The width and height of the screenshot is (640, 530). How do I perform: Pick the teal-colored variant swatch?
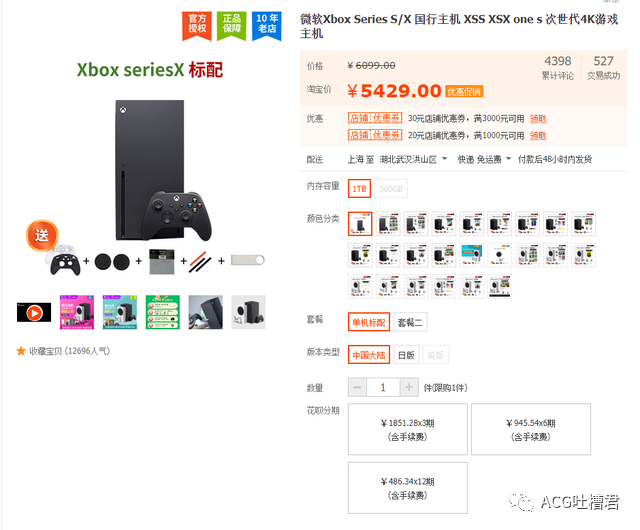point(471,255)
